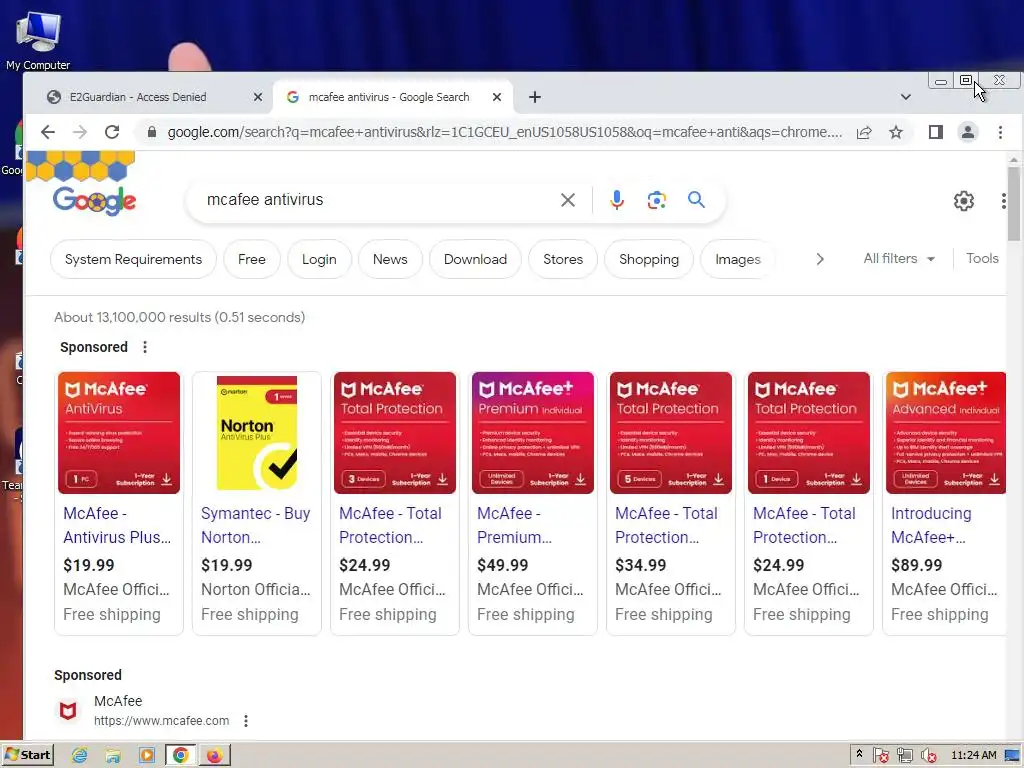Click the share page icon in address bar

coord(864,133)
